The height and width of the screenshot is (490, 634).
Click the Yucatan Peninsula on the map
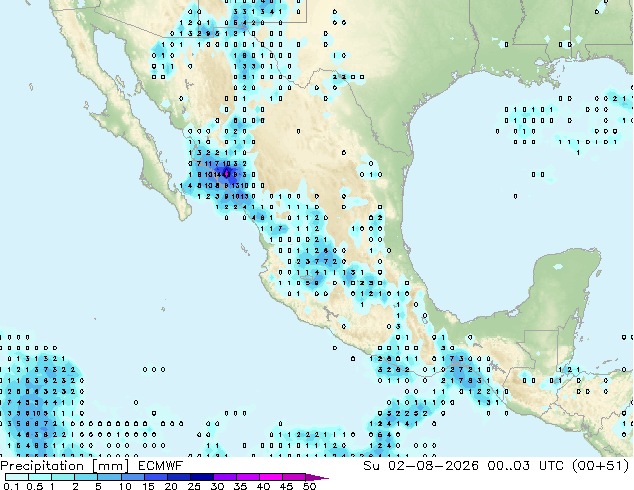tap(564, 279)
